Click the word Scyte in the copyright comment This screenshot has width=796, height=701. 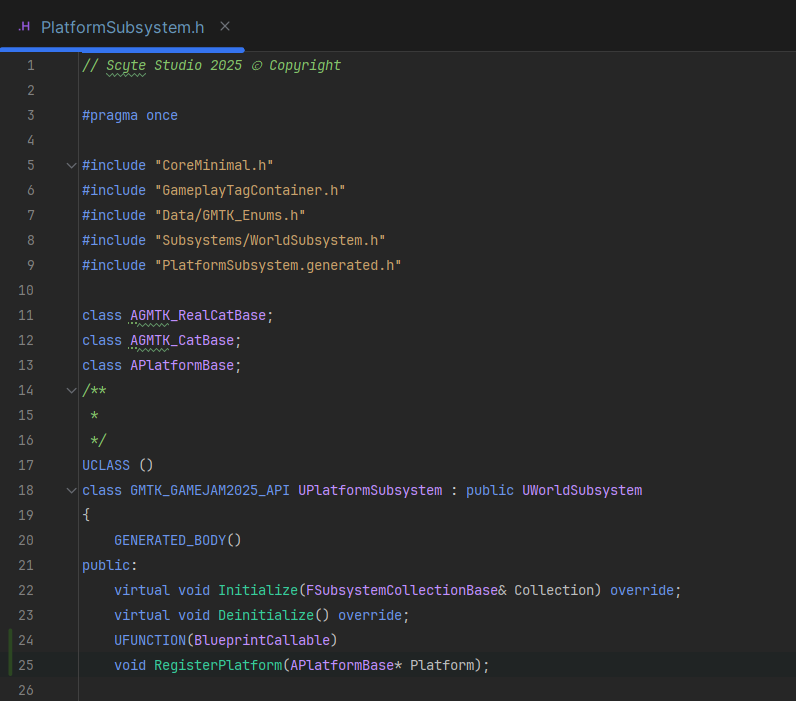(126, 66)
